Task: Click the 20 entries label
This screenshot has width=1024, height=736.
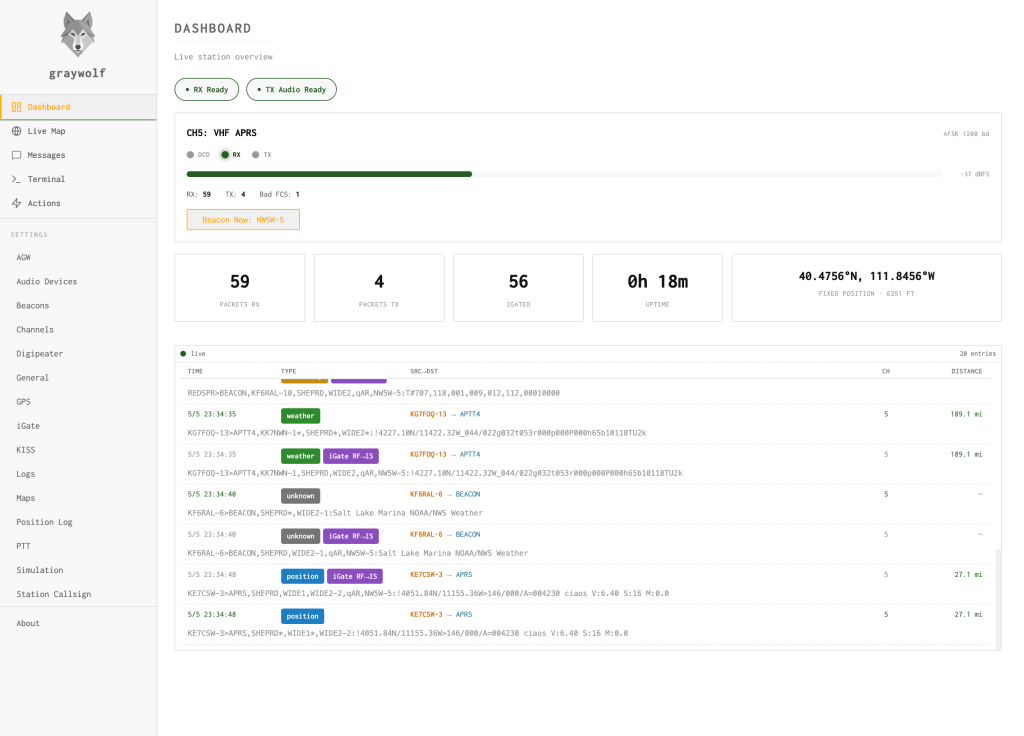Action: click(978, 353)
